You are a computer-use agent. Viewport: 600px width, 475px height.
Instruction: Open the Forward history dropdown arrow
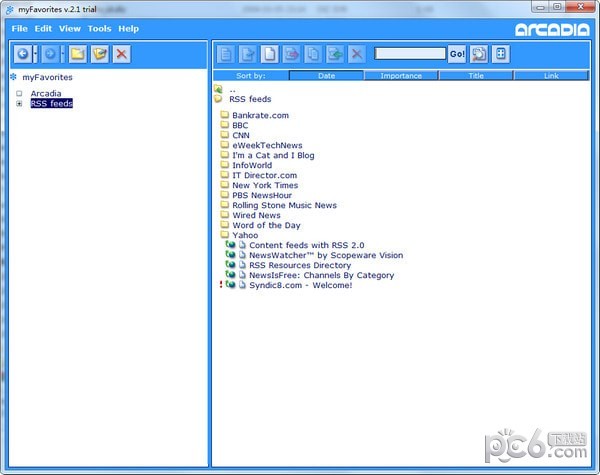[x=63, y=54]
